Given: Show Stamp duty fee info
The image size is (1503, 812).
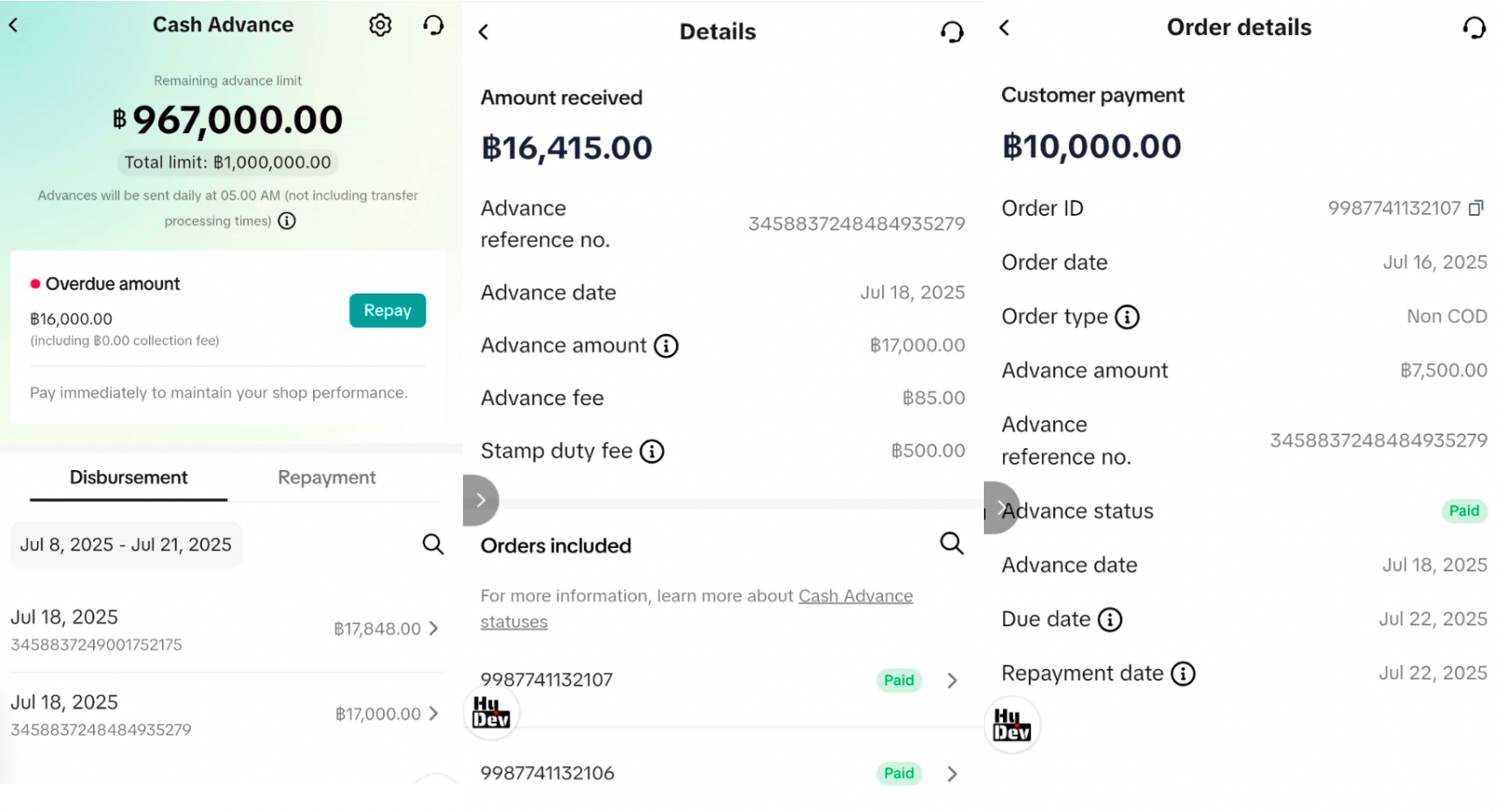Looking at the screenshot, I should coord(652,452).
